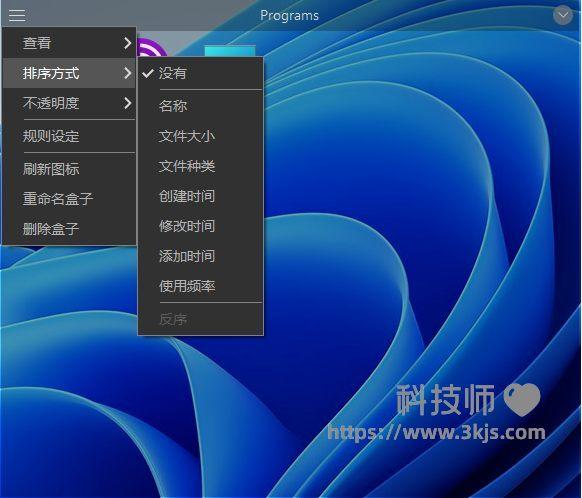Expand the 查看 submenu arrow
The image size is (582, 498).
pos(127,43)
